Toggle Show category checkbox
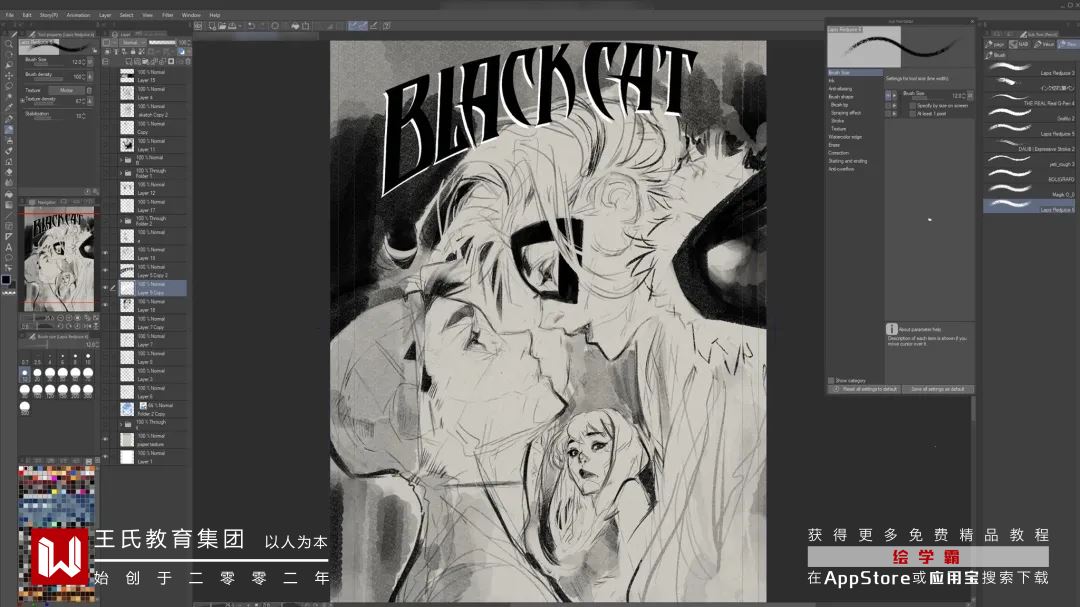Screen dimensions: 1080x607 [831, 380]
